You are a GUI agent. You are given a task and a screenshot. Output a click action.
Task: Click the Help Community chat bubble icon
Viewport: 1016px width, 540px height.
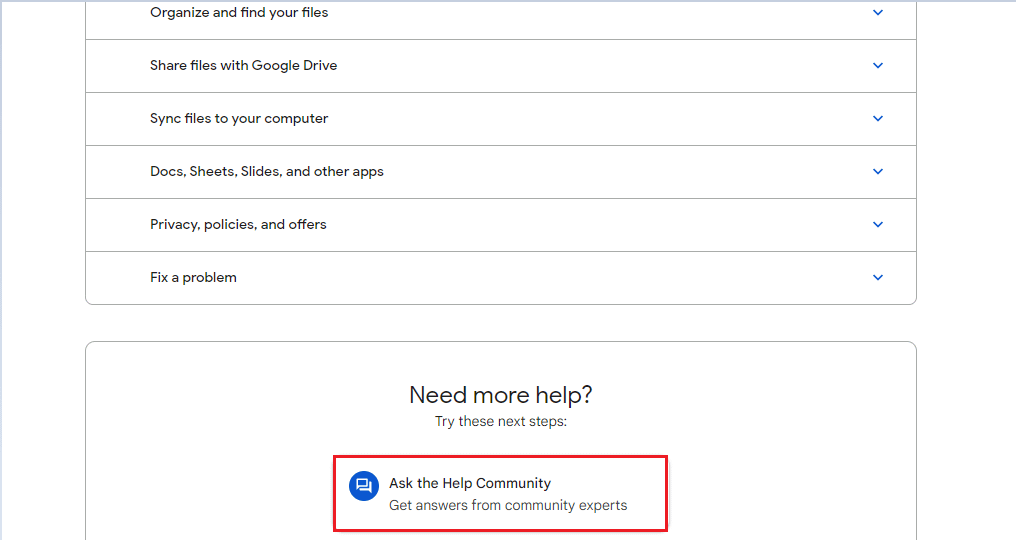pos(364,486)
